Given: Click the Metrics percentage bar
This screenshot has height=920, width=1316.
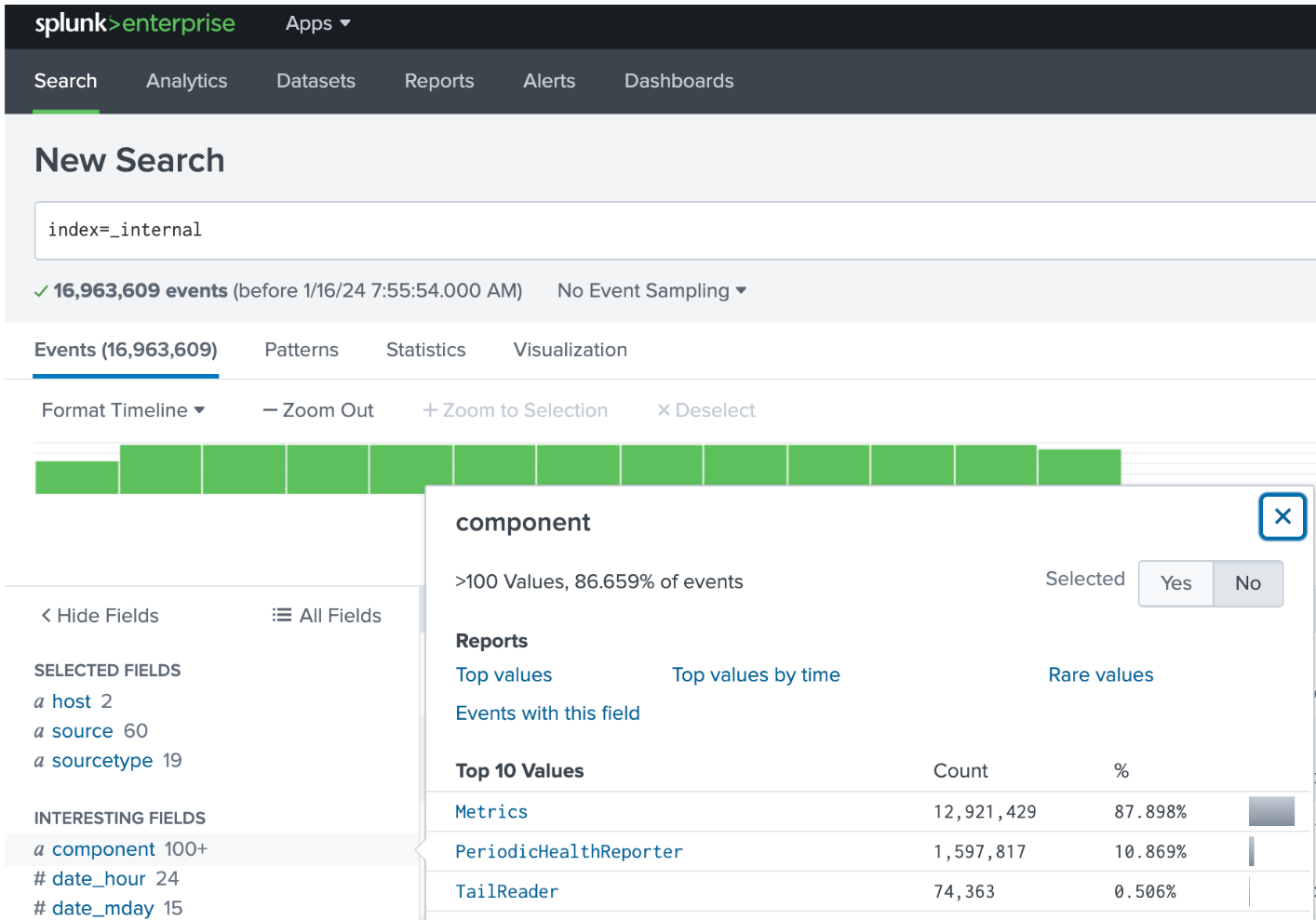Looking at the screenshot, I should [x=1270, y=811].
